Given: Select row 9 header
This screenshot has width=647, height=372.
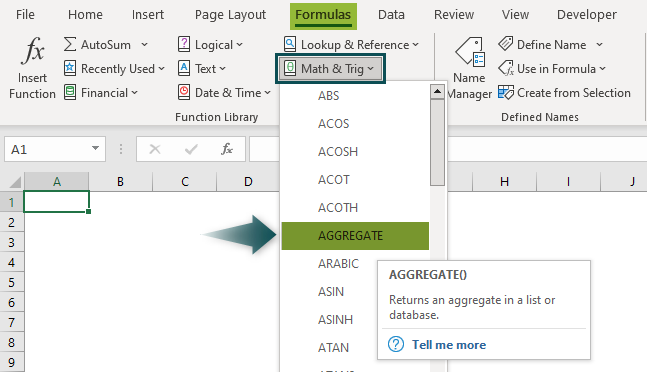Looking at the screenshot, I should (12, 362).
